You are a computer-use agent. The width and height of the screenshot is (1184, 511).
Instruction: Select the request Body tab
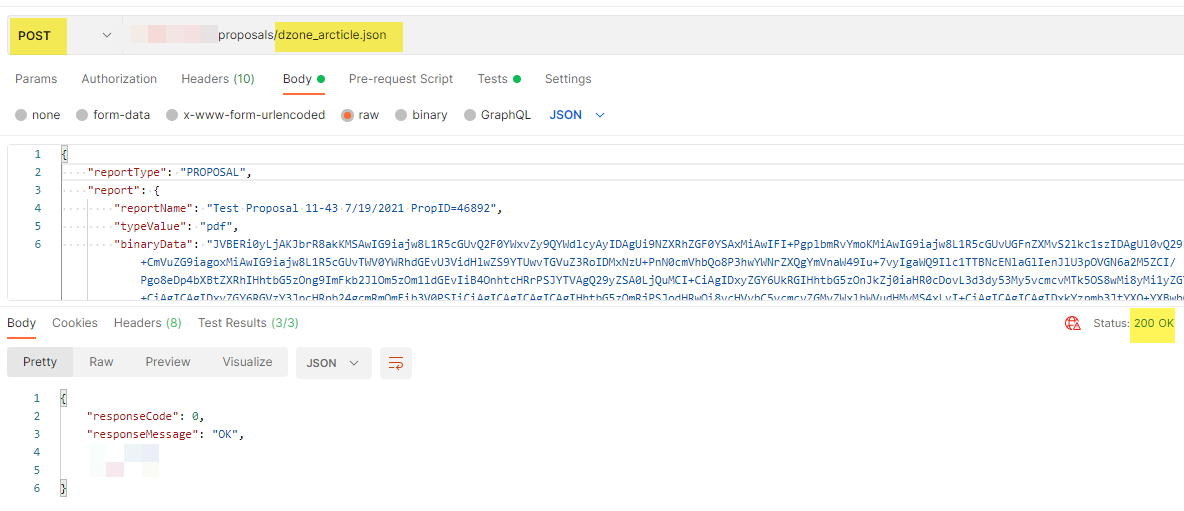tap(304, 78)
